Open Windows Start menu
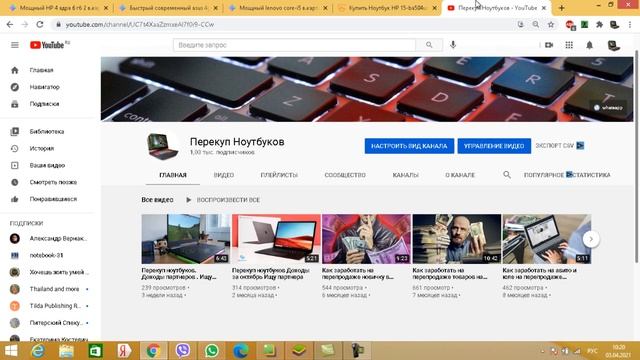This screenshot has width=640, height=360. pyautogui.click(x=11, y=351)
